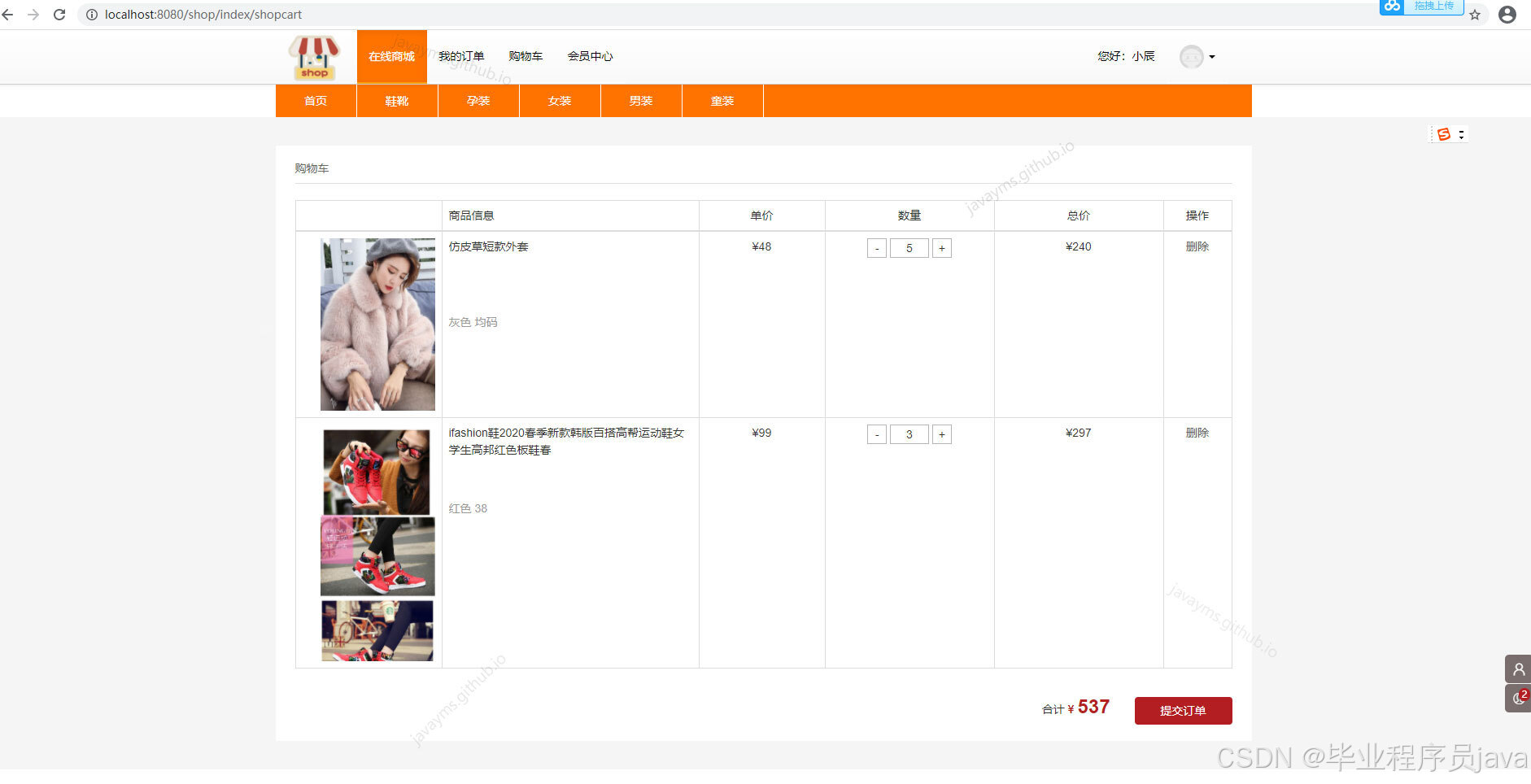Select the 女装 category
The height and width of the screenshot is (784, 1531).
[x=560, y=101]
